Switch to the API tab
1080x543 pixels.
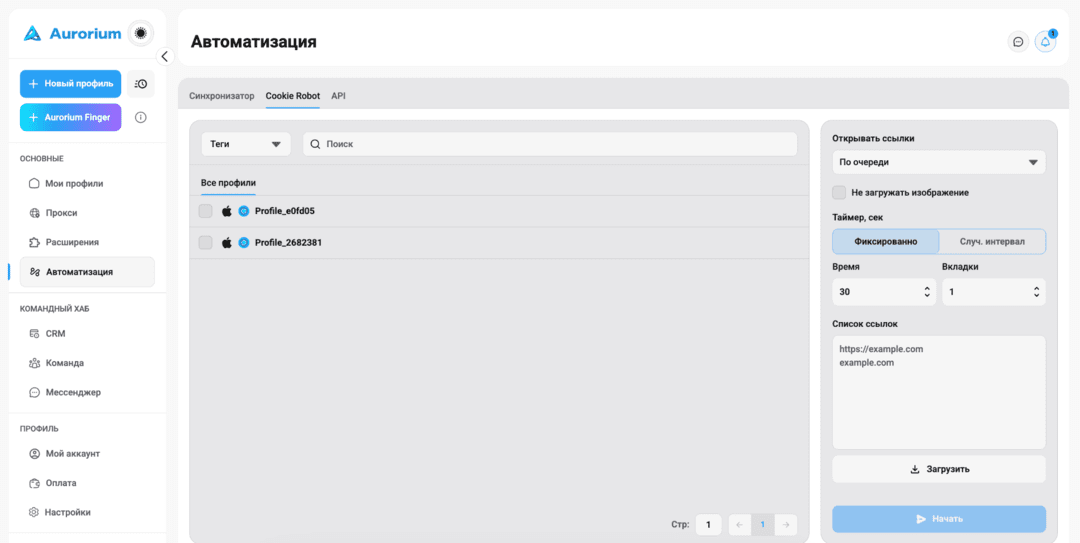tap(338, 96)
